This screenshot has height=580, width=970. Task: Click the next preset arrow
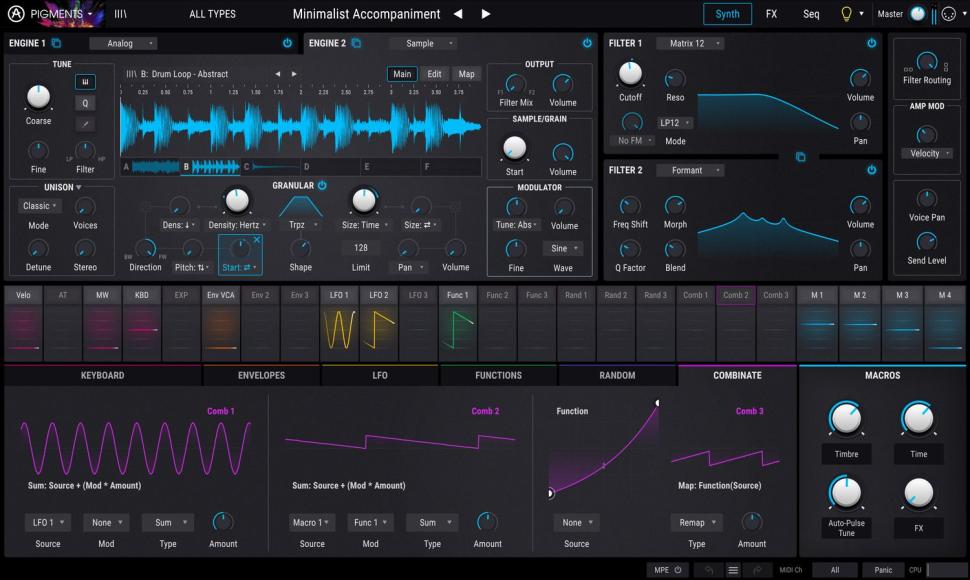pos(486,14)
